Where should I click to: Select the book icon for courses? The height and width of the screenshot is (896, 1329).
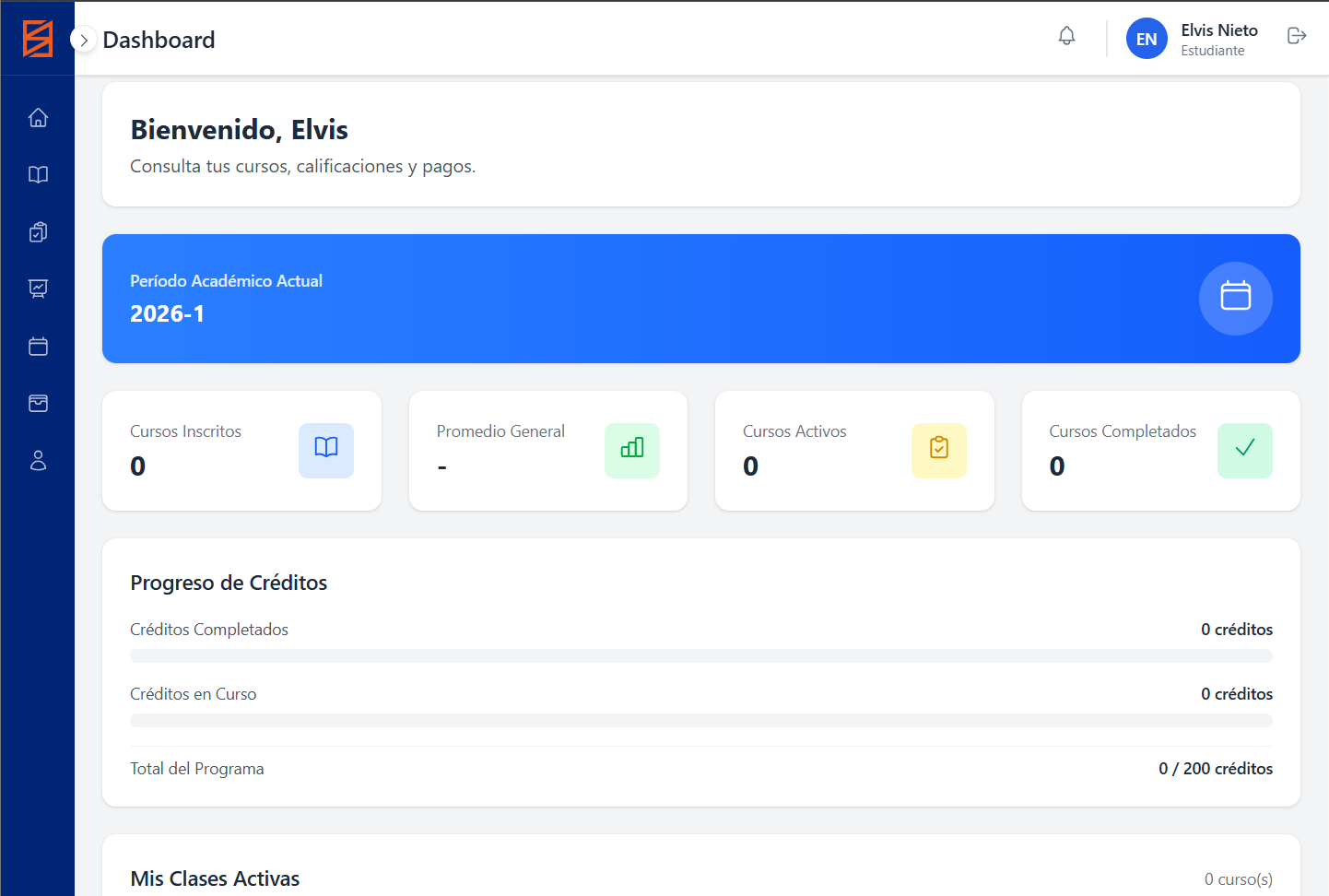38,174
